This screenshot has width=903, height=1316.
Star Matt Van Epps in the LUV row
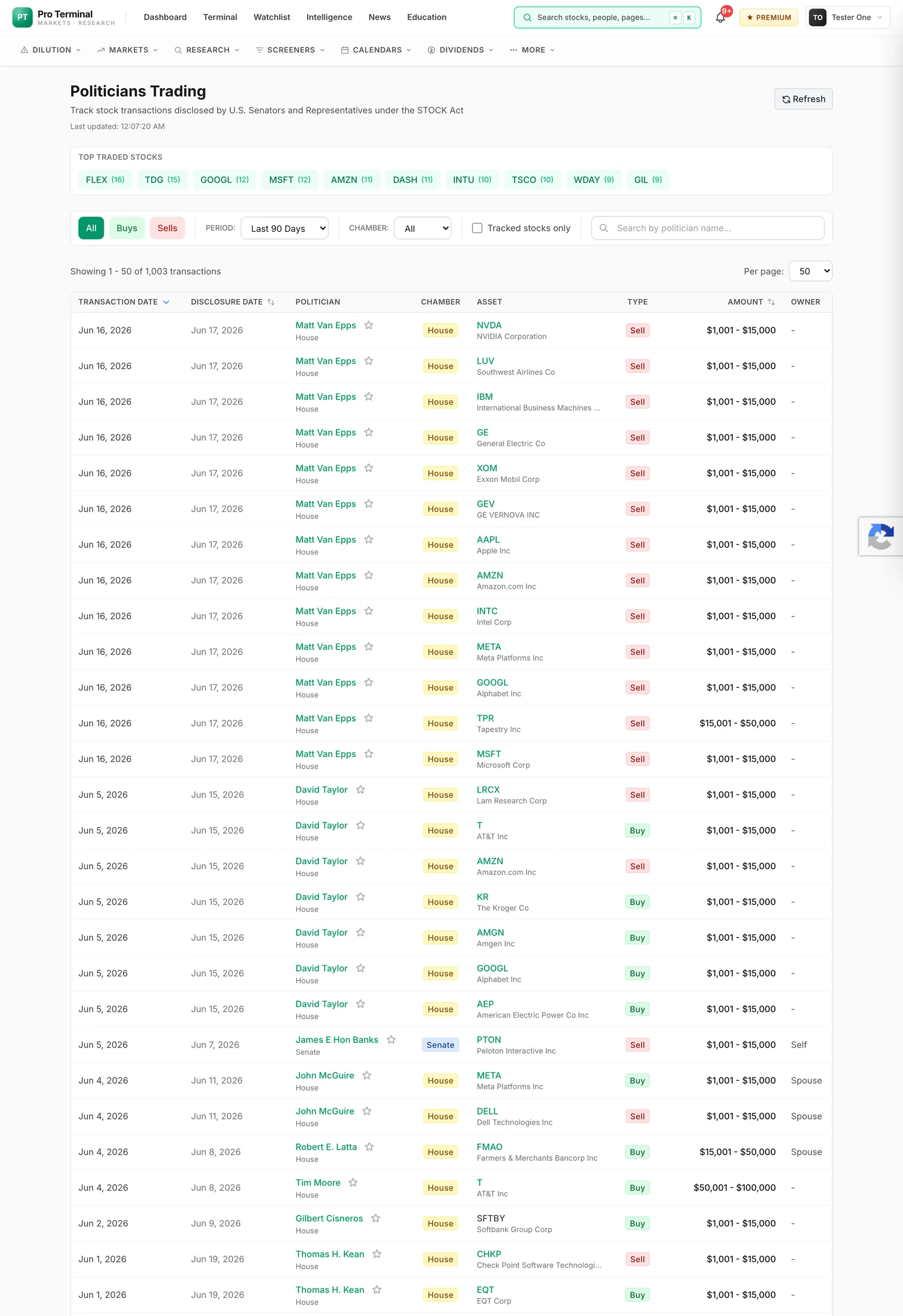click(369, 360)
